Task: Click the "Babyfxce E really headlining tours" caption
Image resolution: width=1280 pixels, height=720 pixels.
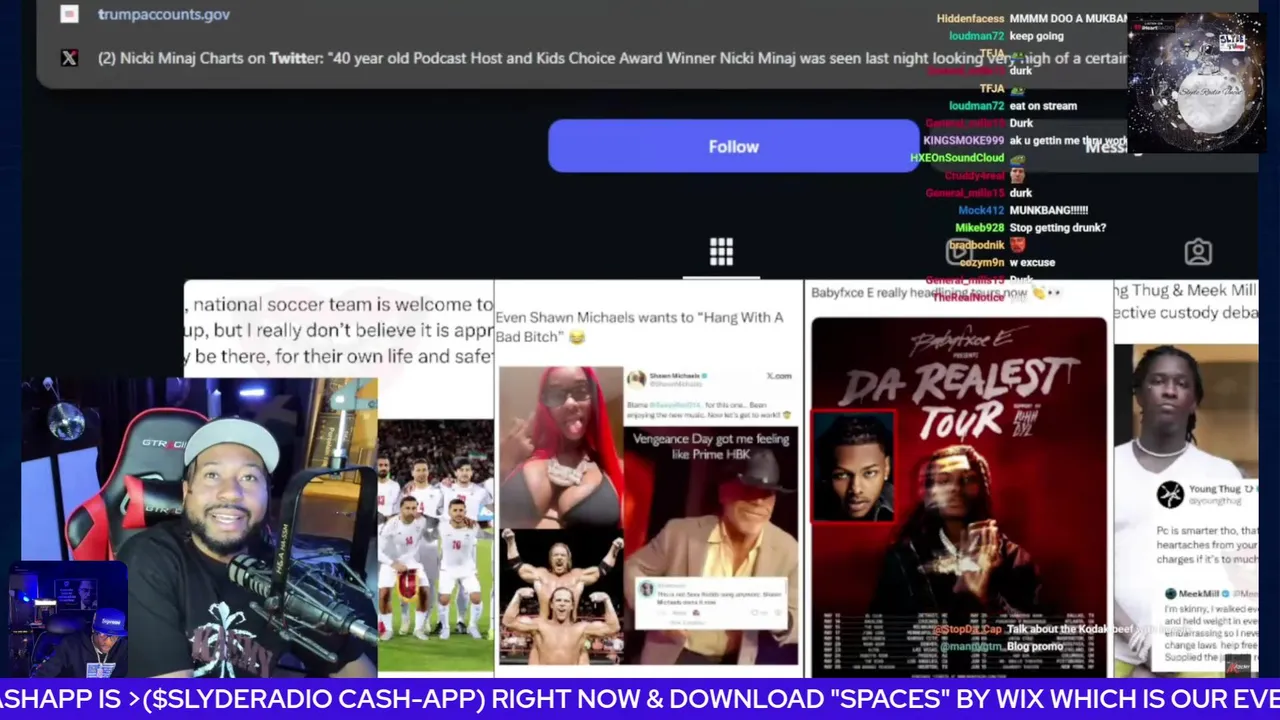Action: click(935, 292)
